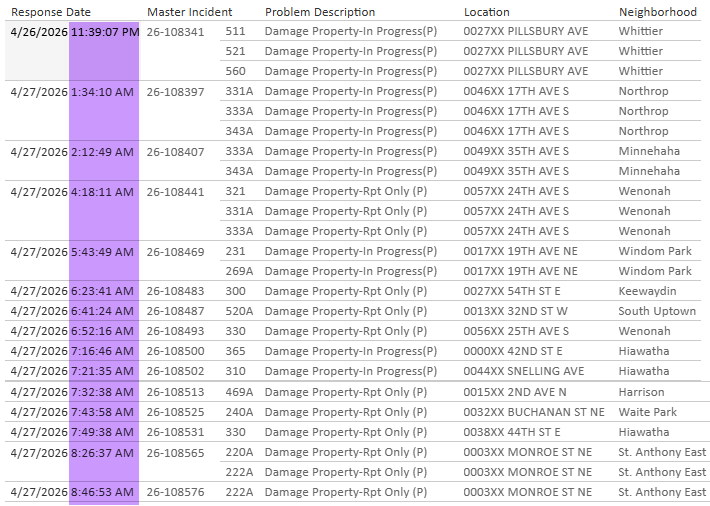Select incident number 26-108407
710x506 pixels.
pos(175,152)
